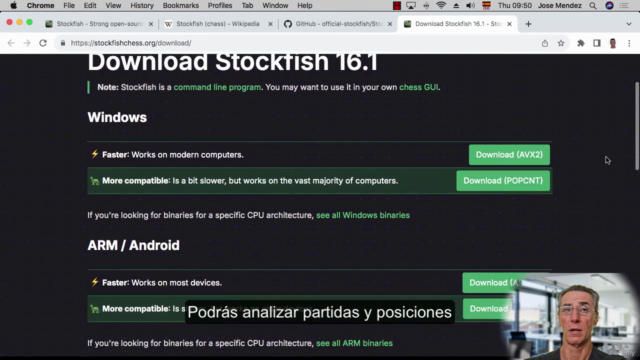The width and height of the screenshot is (640, 360).
Task: Click the turtle icon in Windows More compatible row
Action: point(95,181)
